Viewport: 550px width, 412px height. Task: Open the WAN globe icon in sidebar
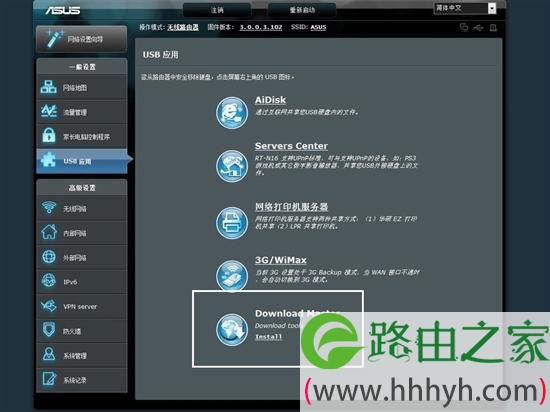coord(48,257)
